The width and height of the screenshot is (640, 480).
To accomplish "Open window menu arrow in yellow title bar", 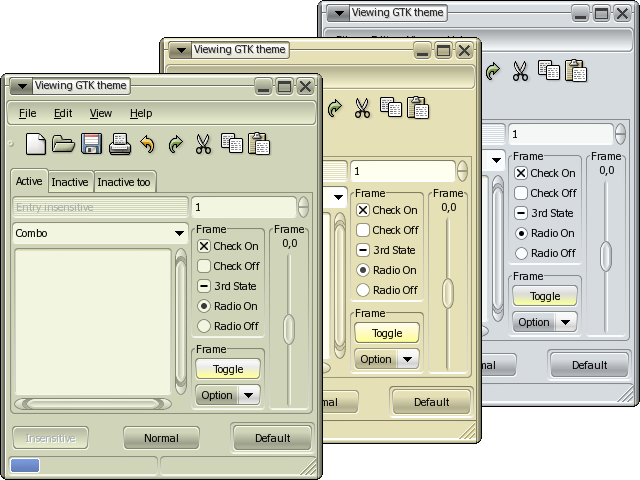I will click(x=181, y=50).
